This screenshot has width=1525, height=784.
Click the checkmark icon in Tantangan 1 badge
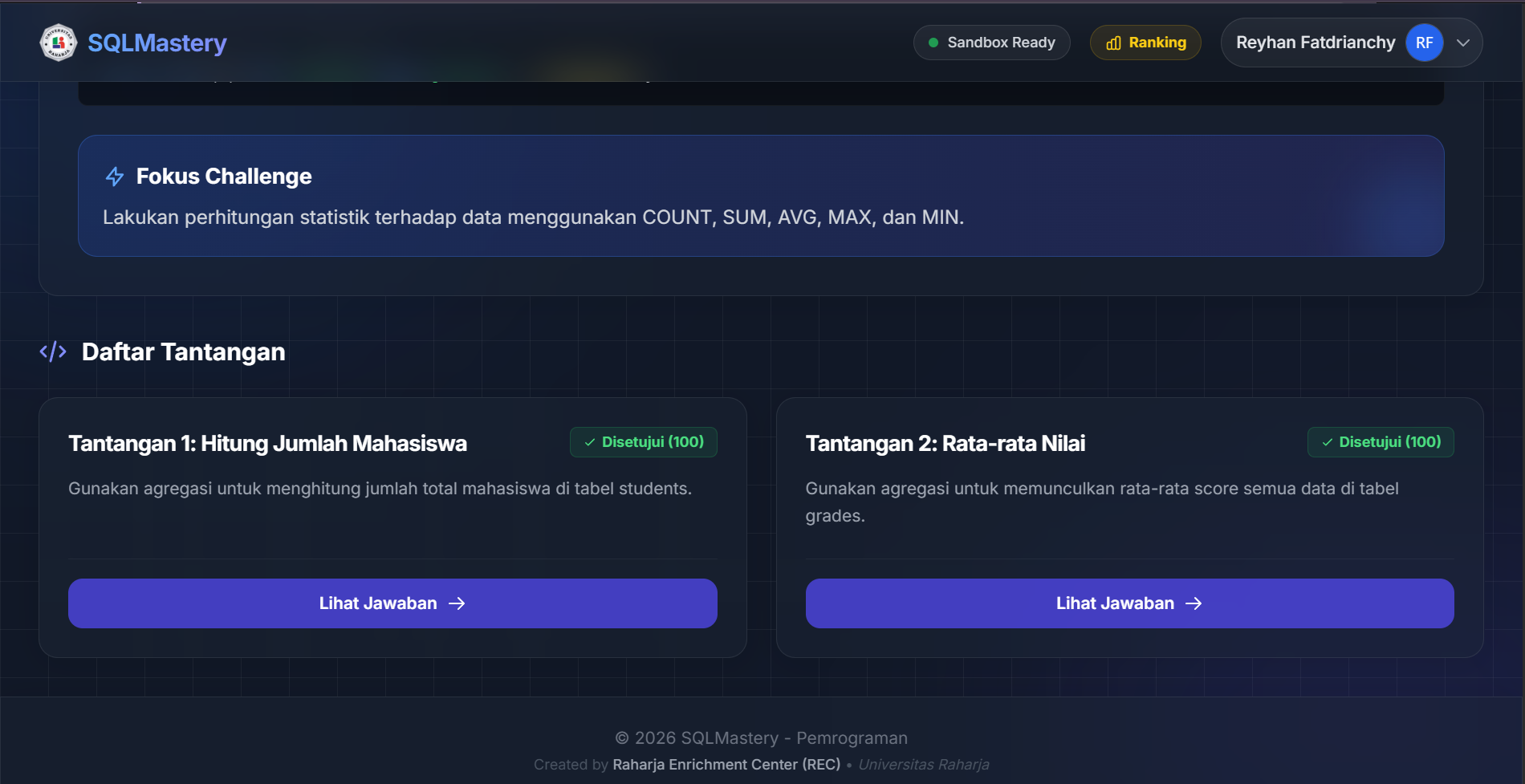pos(590,442)
